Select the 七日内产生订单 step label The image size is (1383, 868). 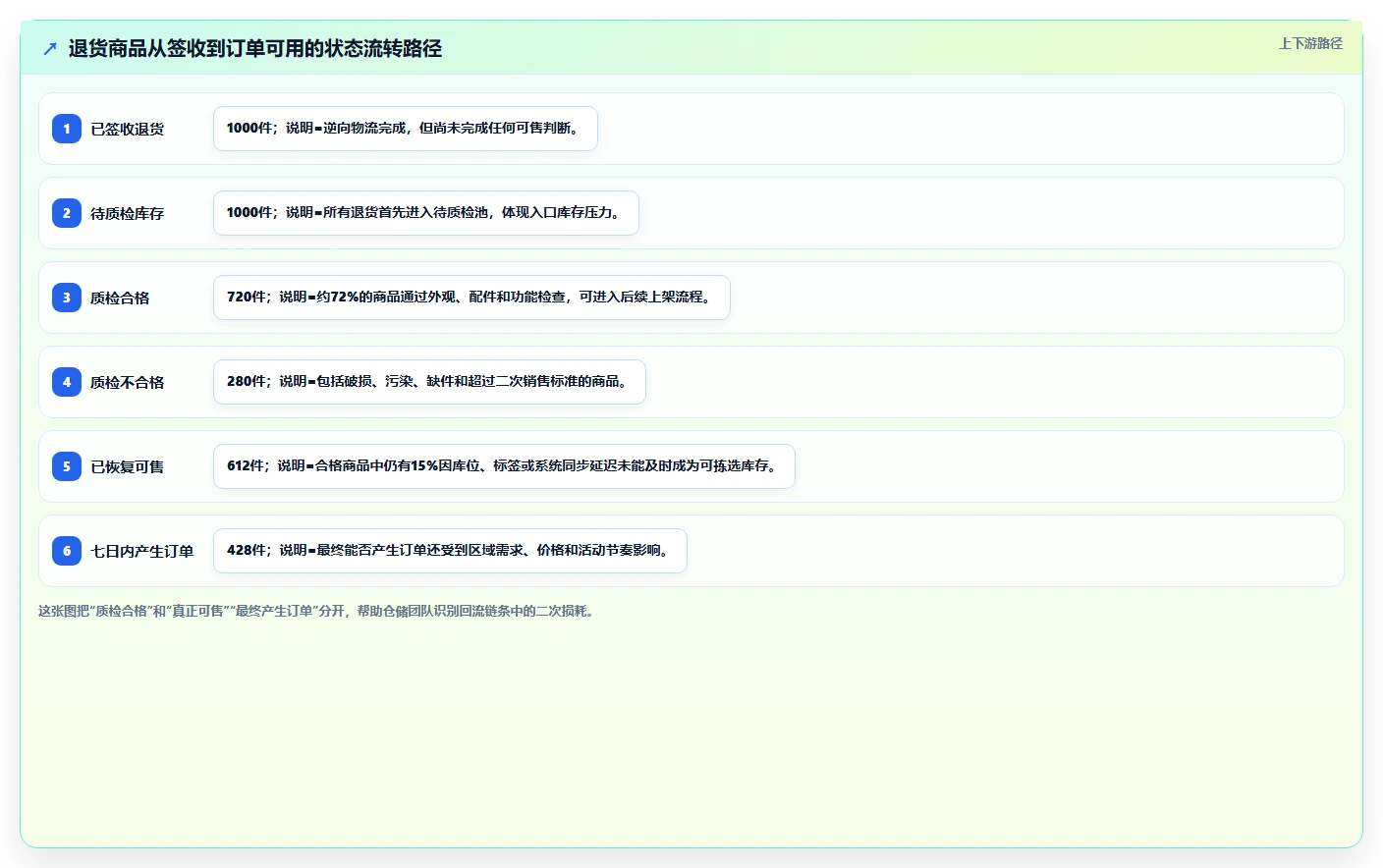[142, 551]
